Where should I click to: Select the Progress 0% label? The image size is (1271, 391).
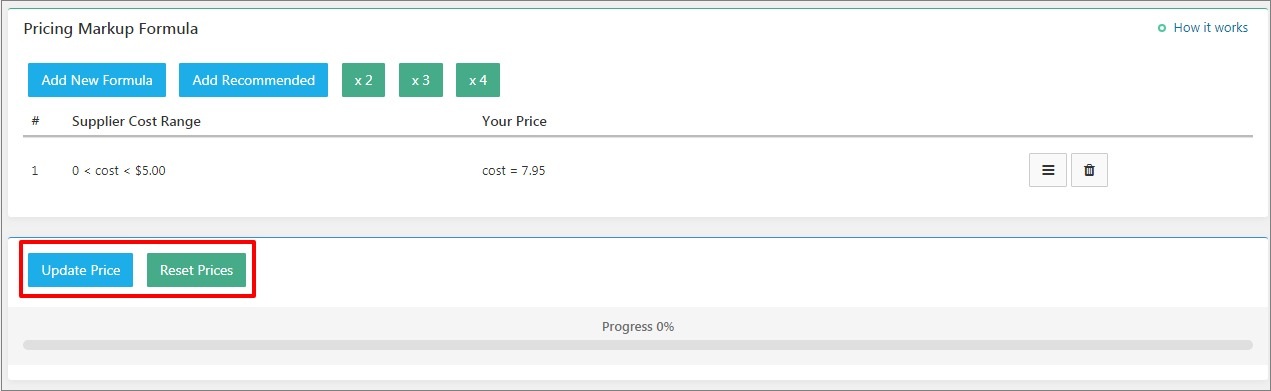tap(637, 326)
